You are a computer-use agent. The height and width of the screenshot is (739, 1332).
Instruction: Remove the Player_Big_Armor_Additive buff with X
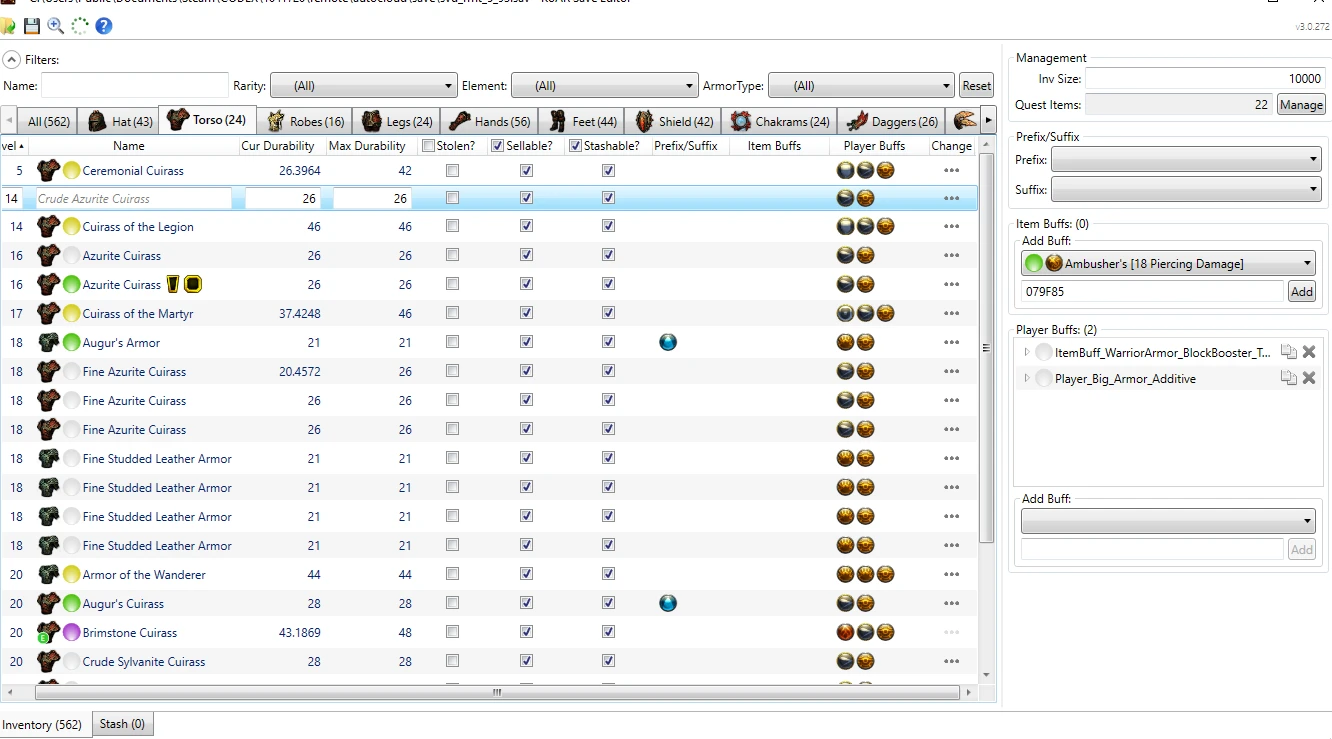tap(1309, 378)
